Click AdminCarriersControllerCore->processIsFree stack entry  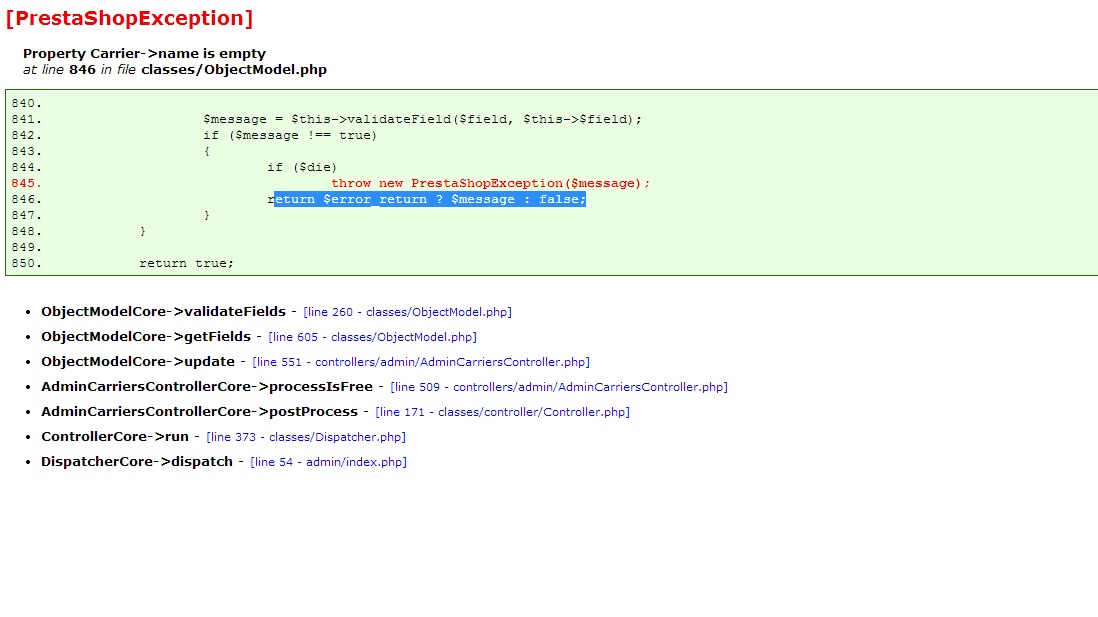pos(207,387)
